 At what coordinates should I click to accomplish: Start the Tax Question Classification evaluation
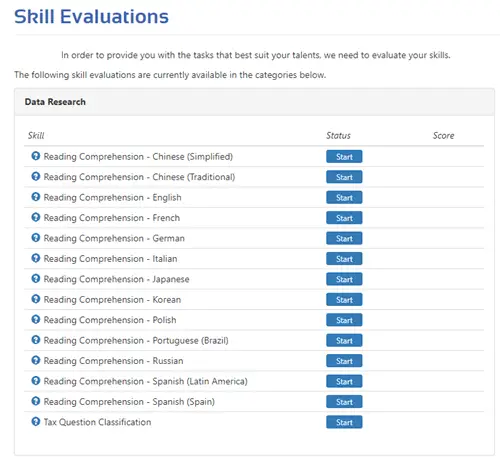pos(344,422)
